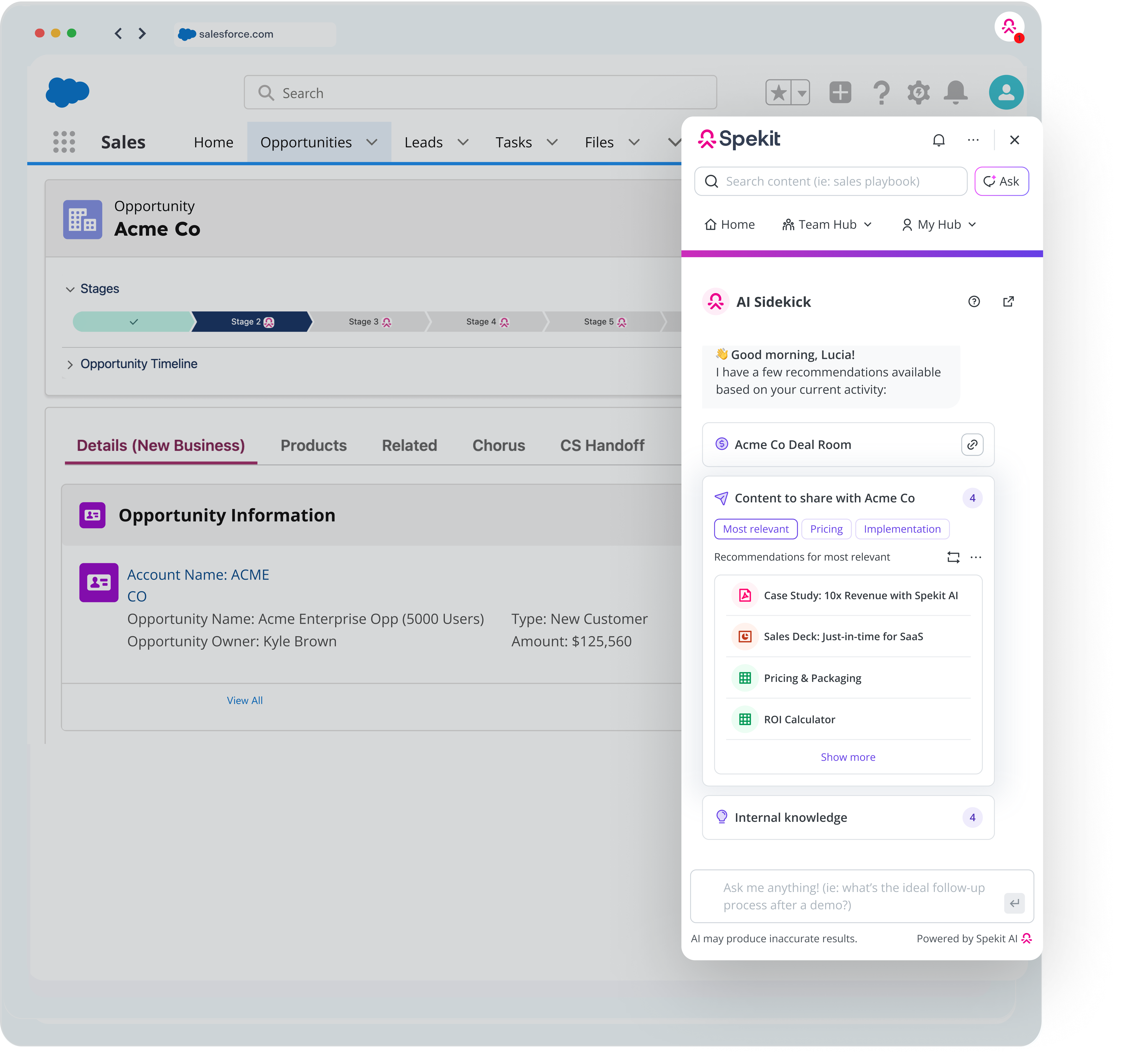Click the Spekit icon on Stage 5
Image resolution: width=1127 pixels, height=1064 pixels.
tap(622, 322)
